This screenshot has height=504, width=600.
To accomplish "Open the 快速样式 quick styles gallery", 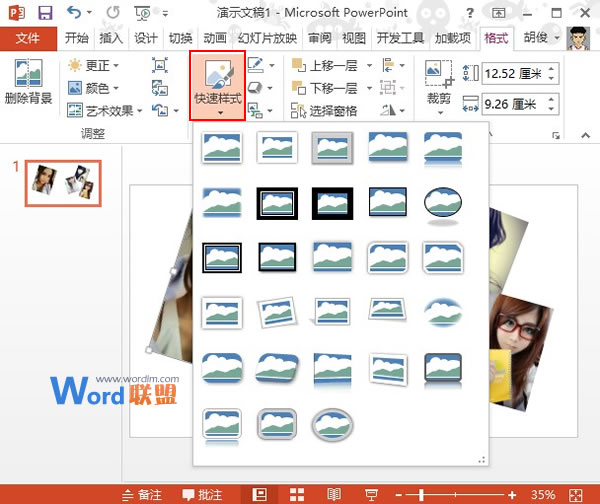I will click(218, 86).
